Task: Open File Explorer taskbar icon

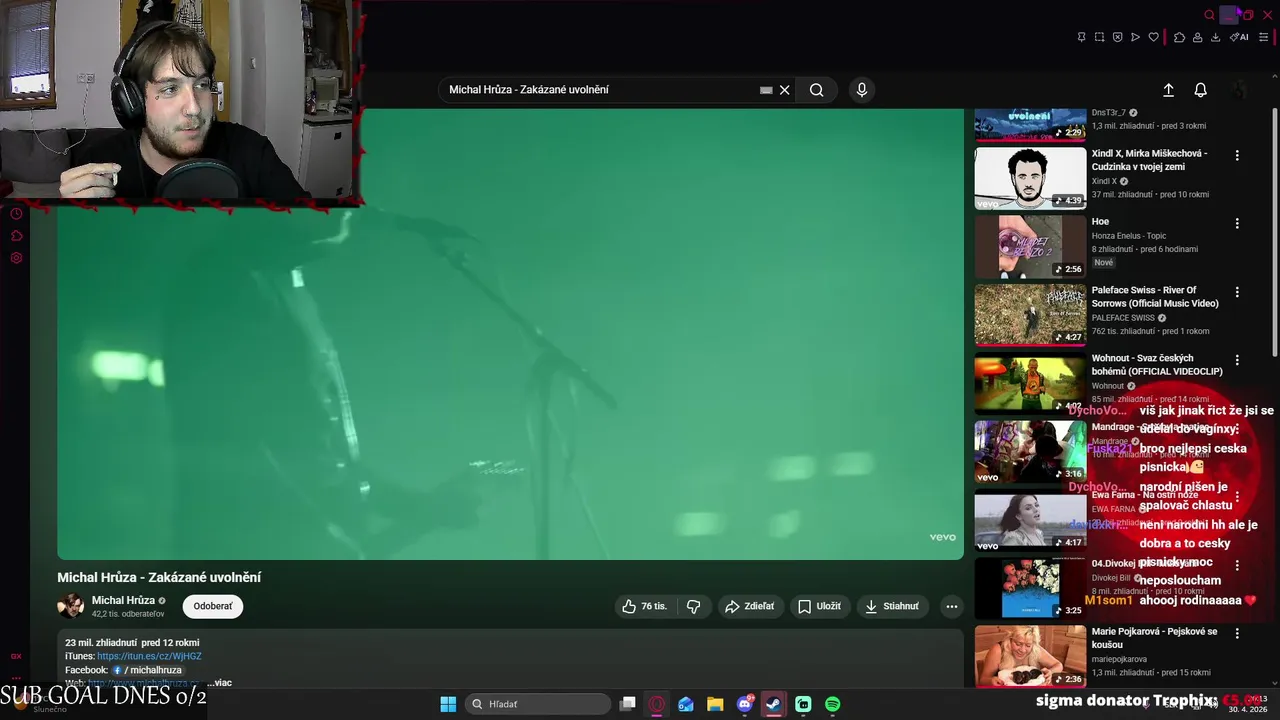Action: [x=715, y=704]
